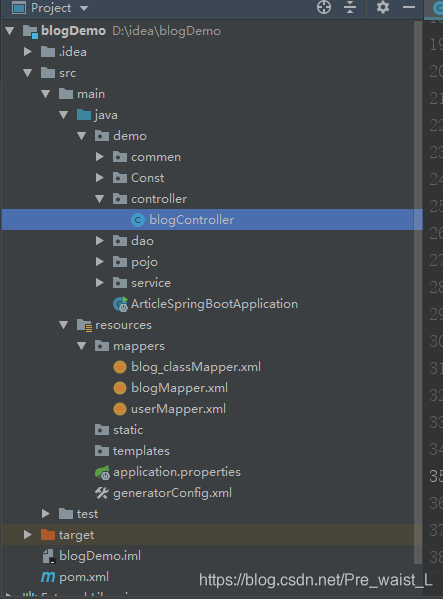
Task: Select blogMapper.xml file
Action: pos(179,388)
